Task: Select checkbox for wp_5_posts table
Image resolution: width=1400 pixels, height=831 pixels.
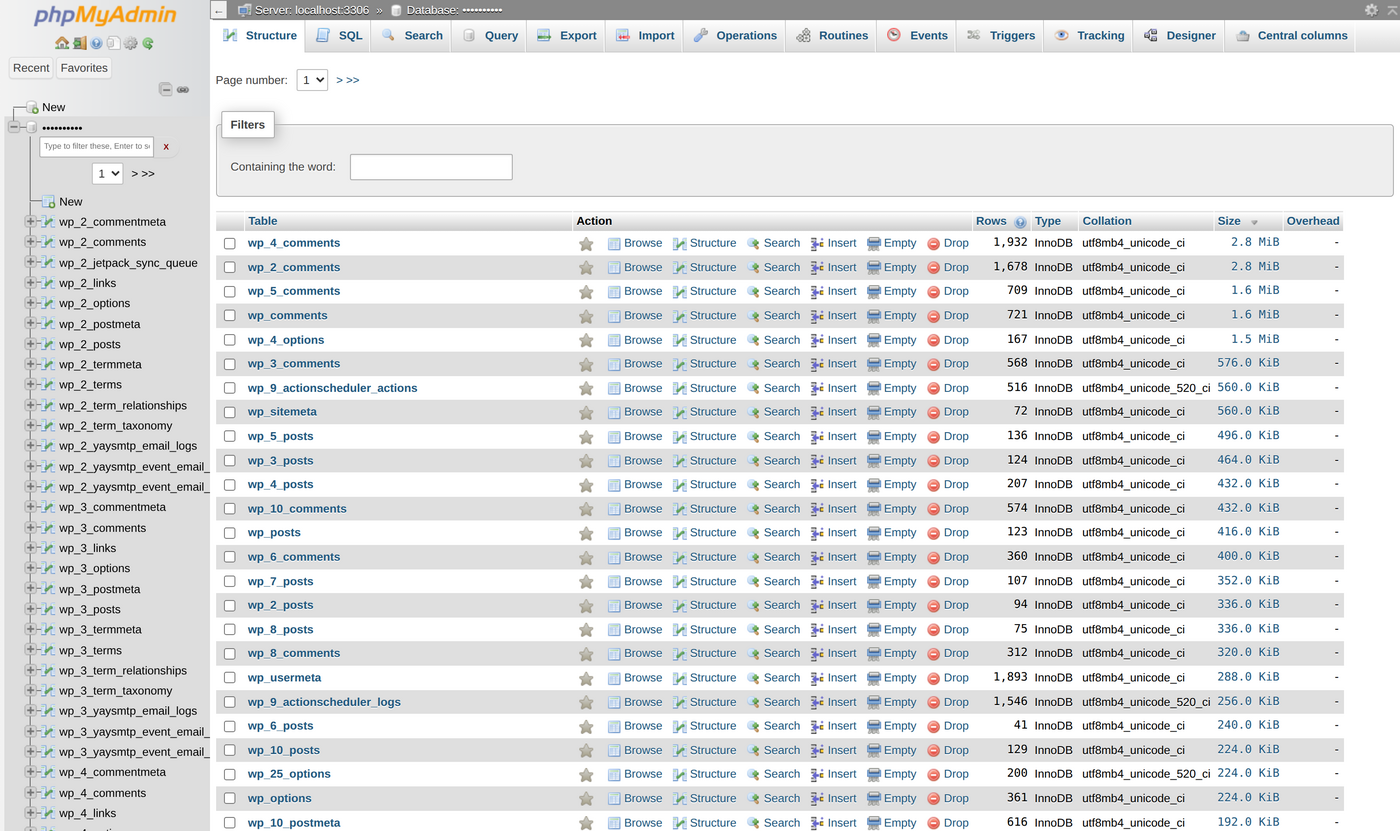Action: coord(230,436)
